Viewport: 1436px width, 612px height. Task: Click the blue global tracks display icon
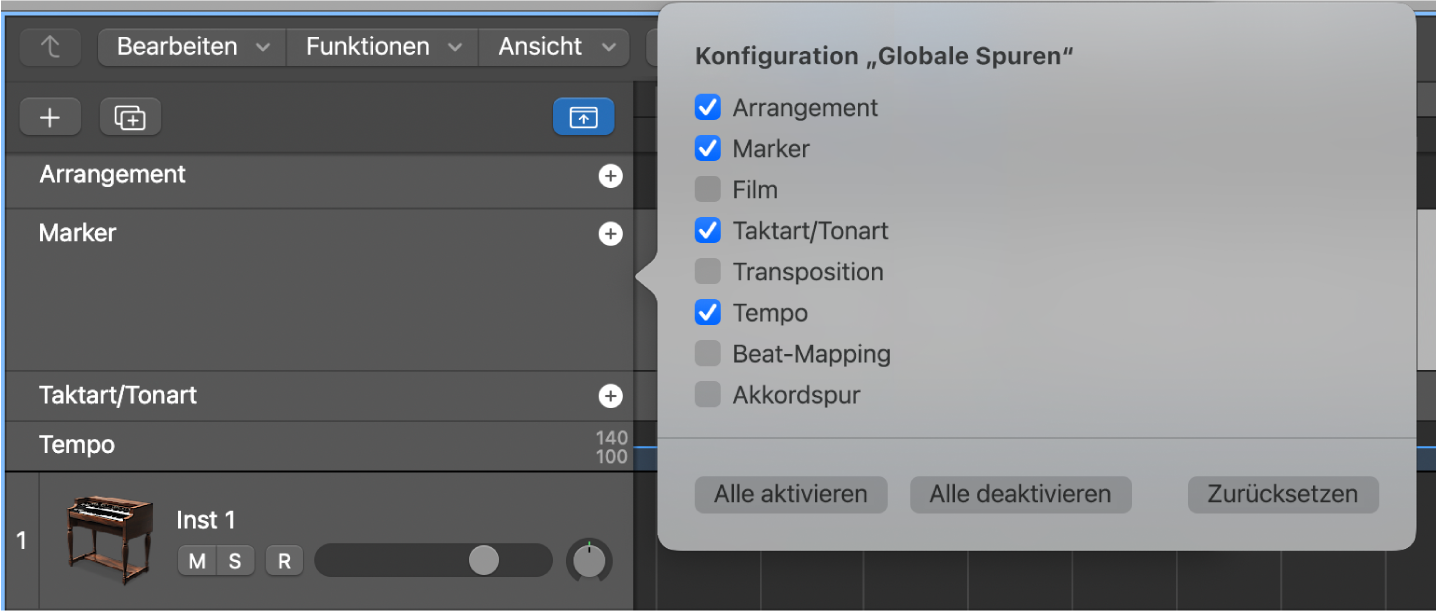(x=583, y=117)
